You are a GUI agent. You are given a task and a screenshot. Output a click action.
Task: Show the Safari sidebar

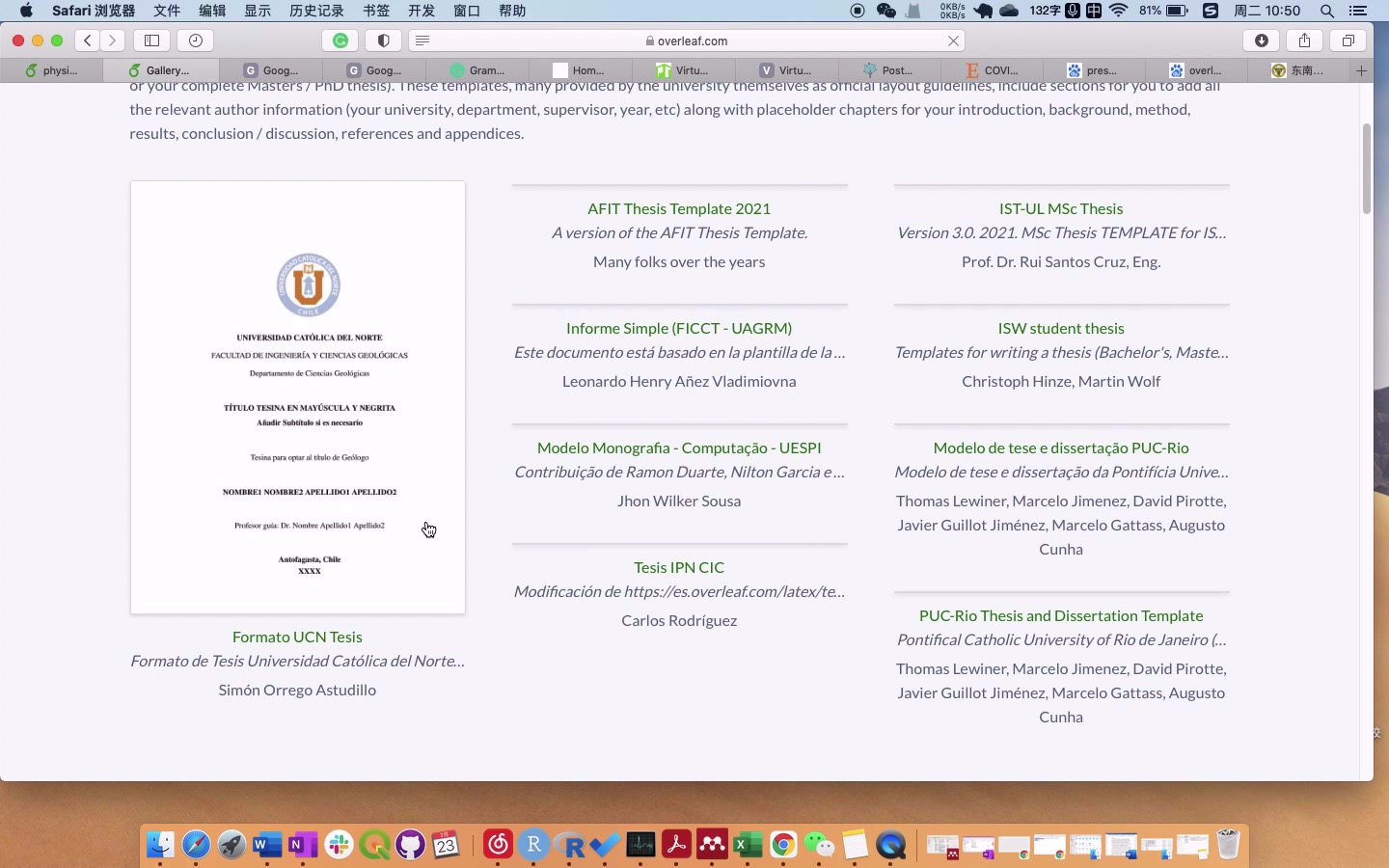coord(151,41)
